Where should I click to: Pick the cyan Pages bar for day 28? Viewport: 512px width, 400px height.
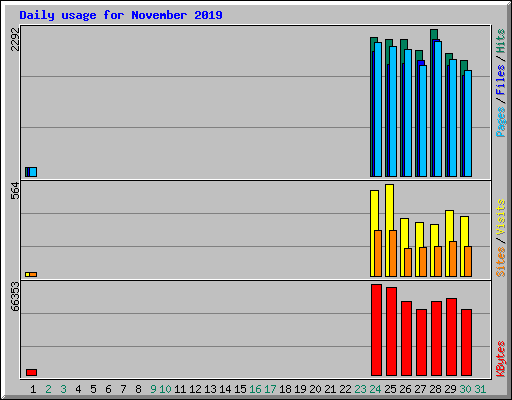[x=438, y=109]
